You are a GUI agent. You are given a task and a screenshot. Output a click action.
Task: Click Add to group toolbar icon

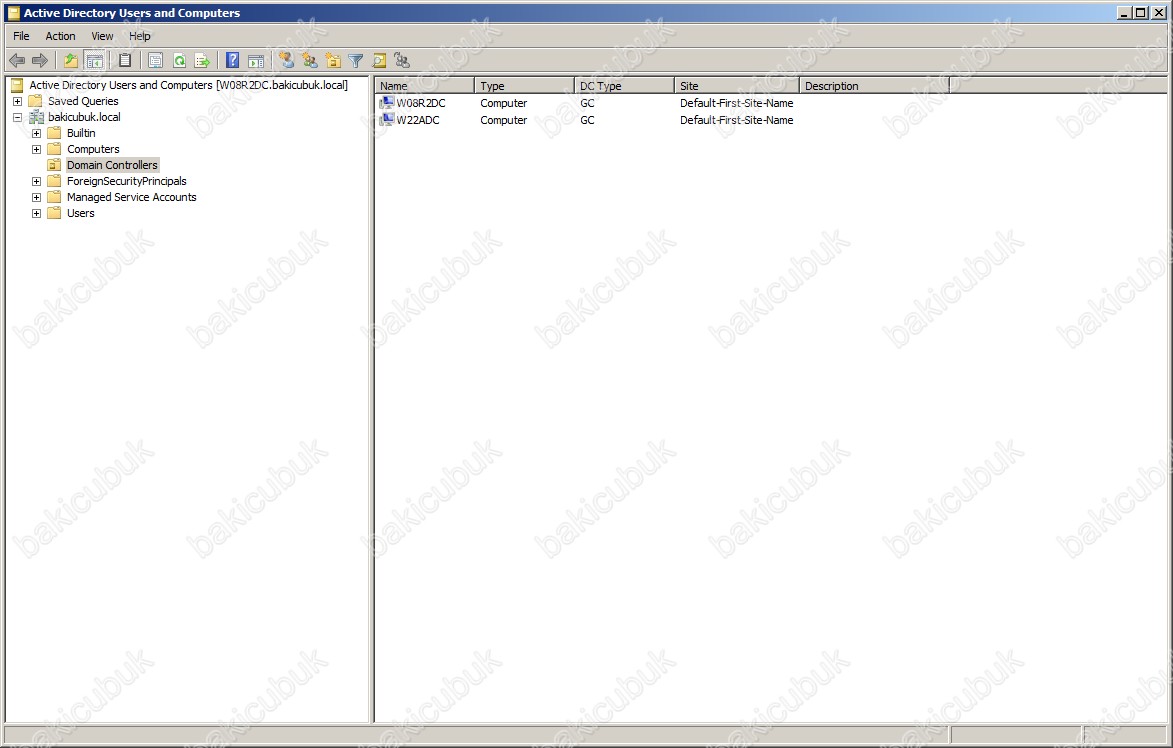(402, 61)
